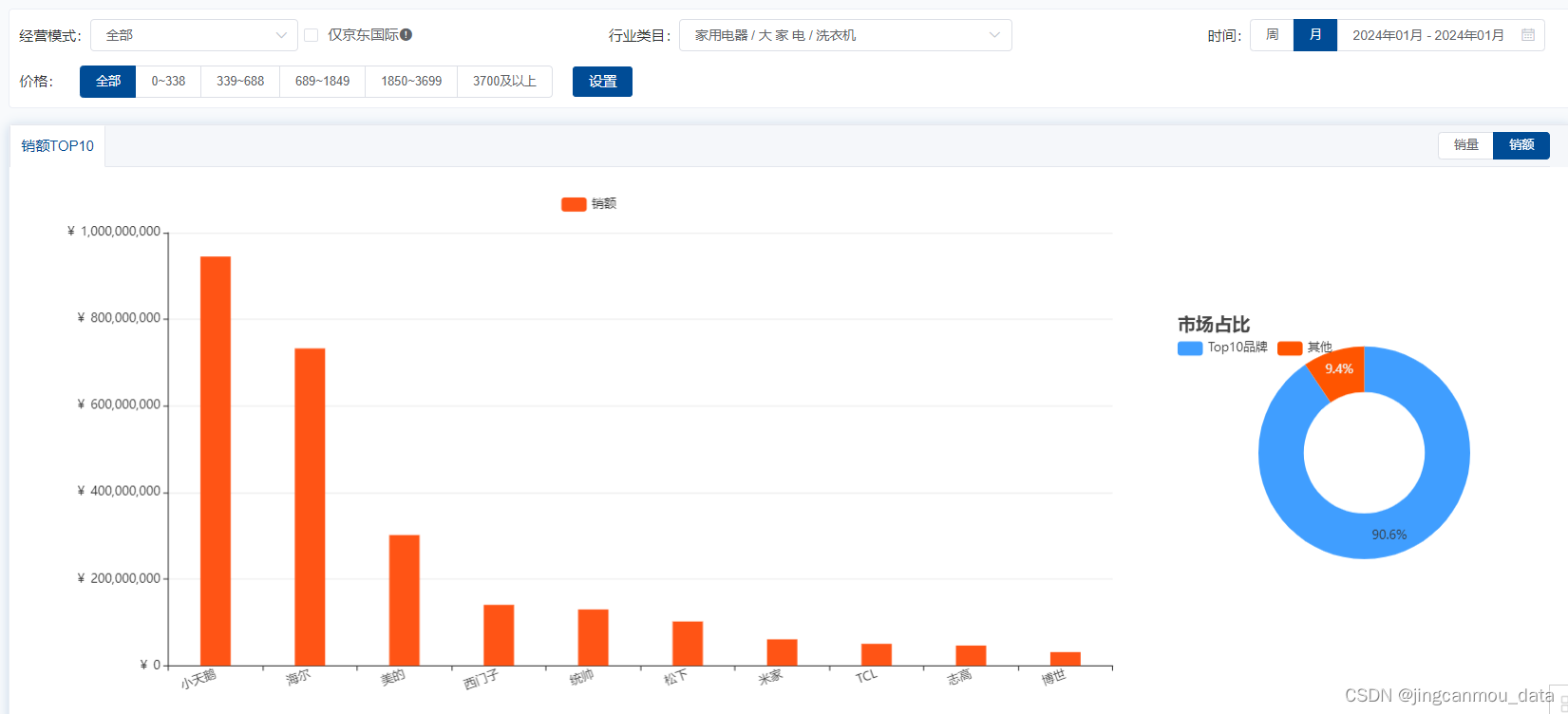Click the info icon beside 仅京东国际

[x=406, y=35]
